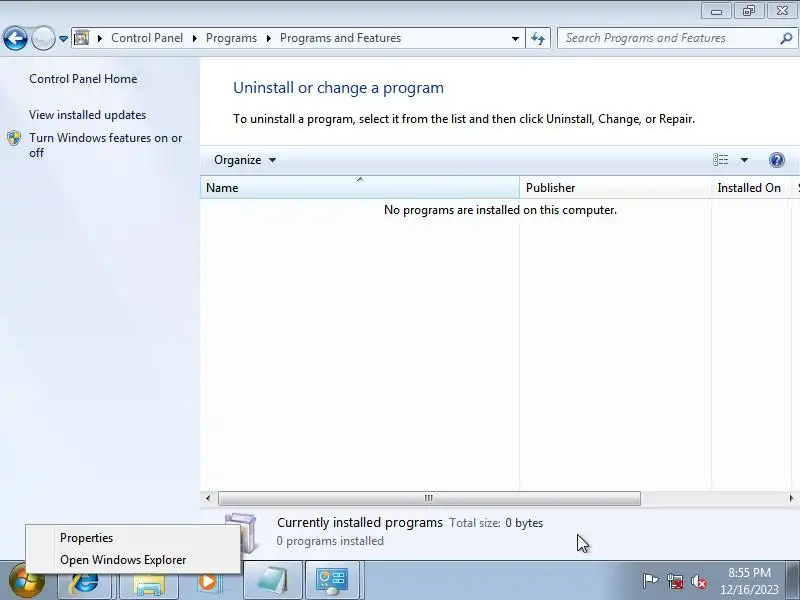800x600 pixels.
Task: Click the scrollbar right arrow
Action: (791, 498)
